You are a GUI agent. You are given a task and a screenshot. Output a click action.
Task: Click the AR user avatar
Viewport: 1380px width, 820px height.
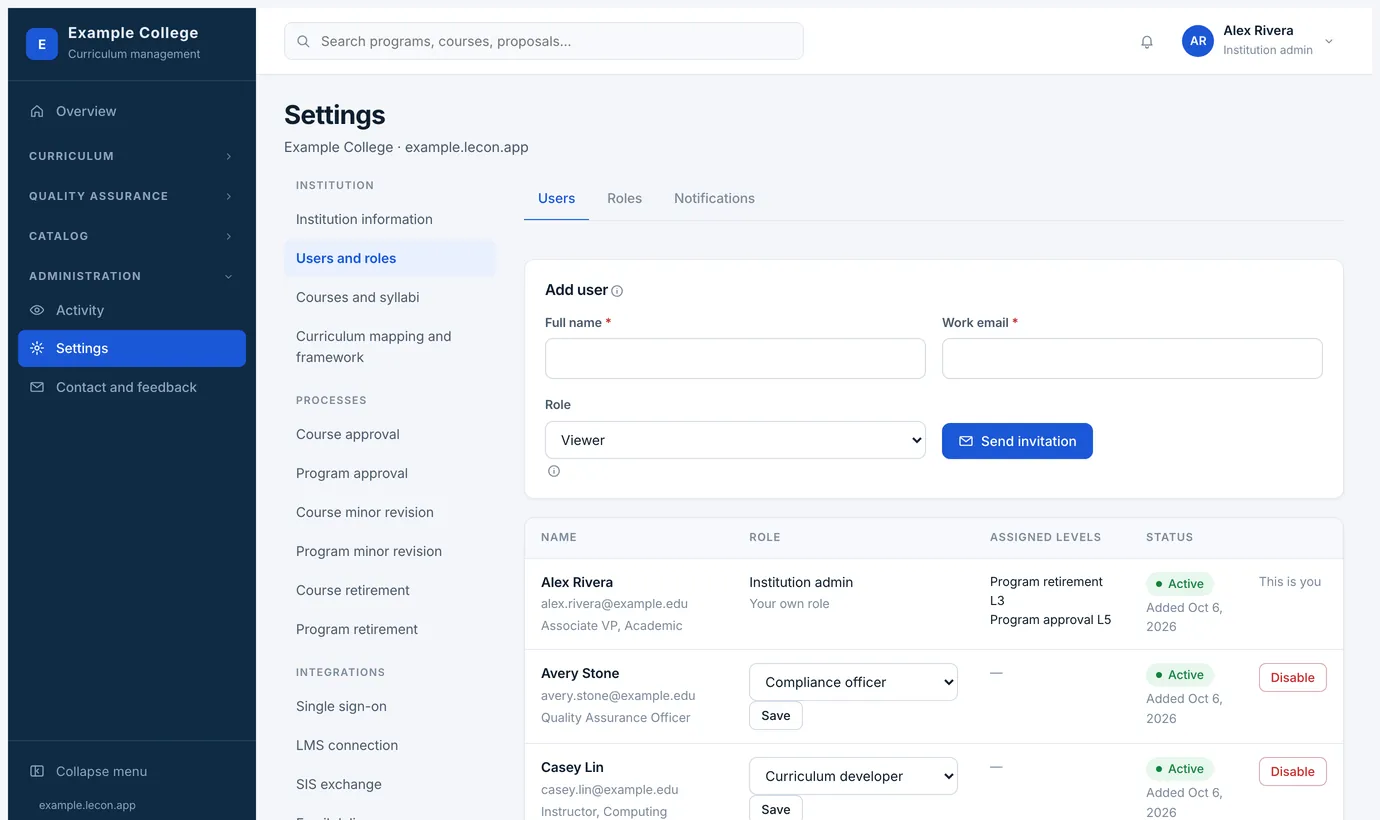[1198, 41]
